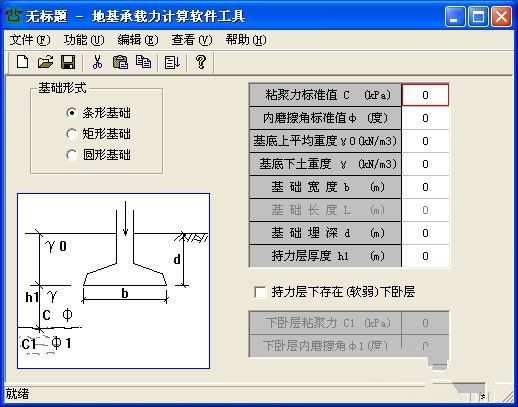Open the 帮助(H) menu
Screen dimensions: 518x407
[246, 40]
